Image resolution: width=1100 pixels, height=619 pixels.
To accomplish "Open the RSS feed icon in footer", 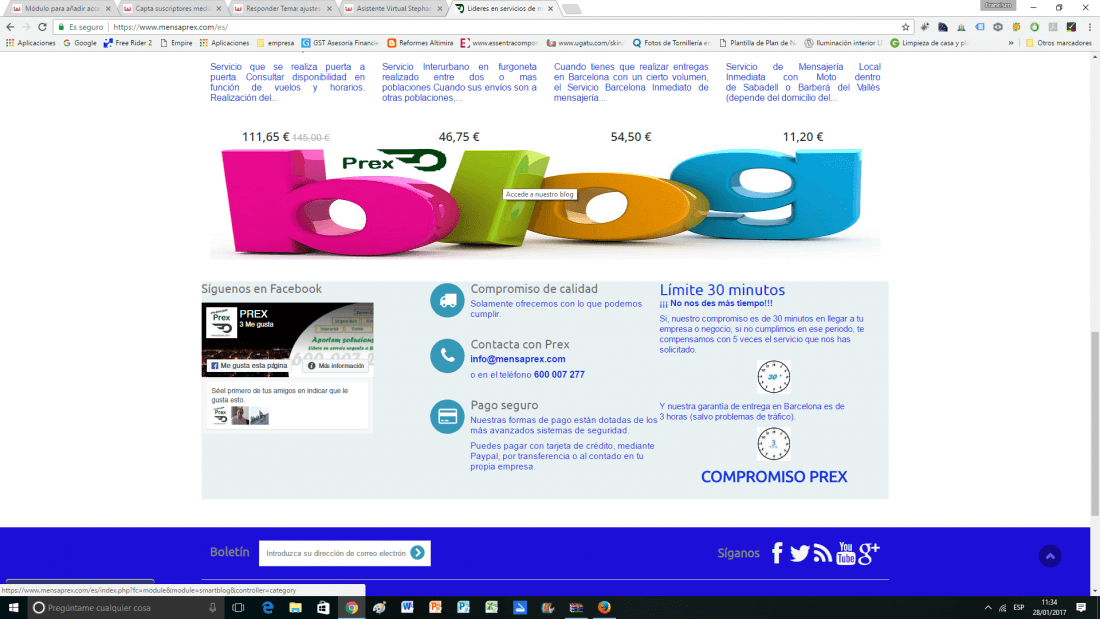I will coord(823,553).
